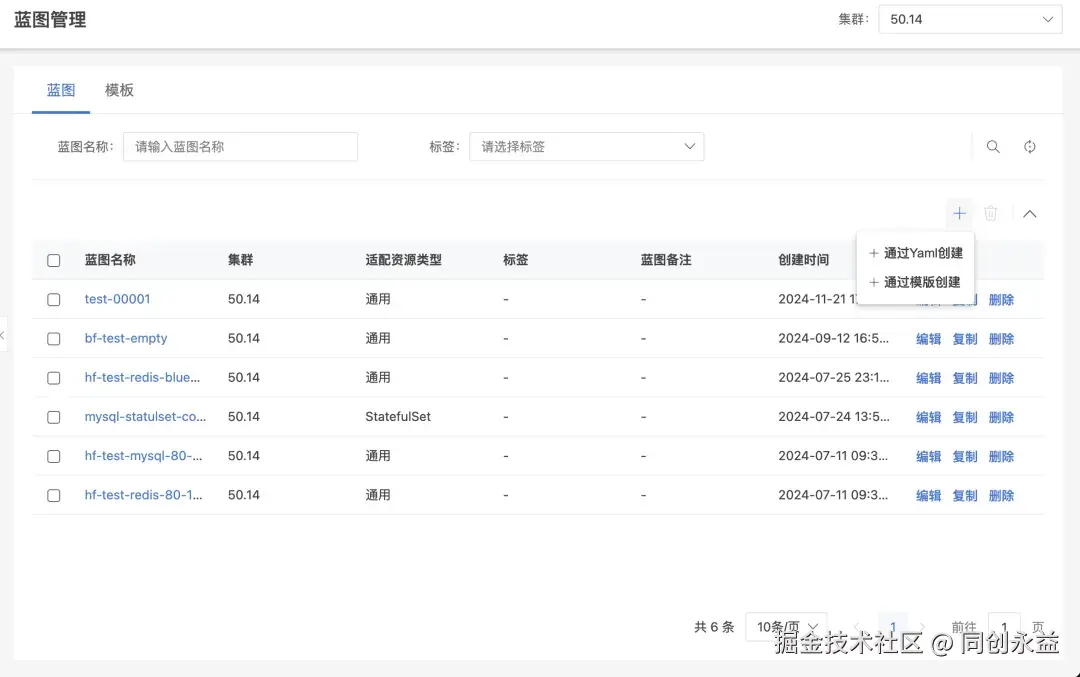Open the 集群 cluster dropdown showing 50.14
This screenshot has height=677, width=1080.
[968, 19]
